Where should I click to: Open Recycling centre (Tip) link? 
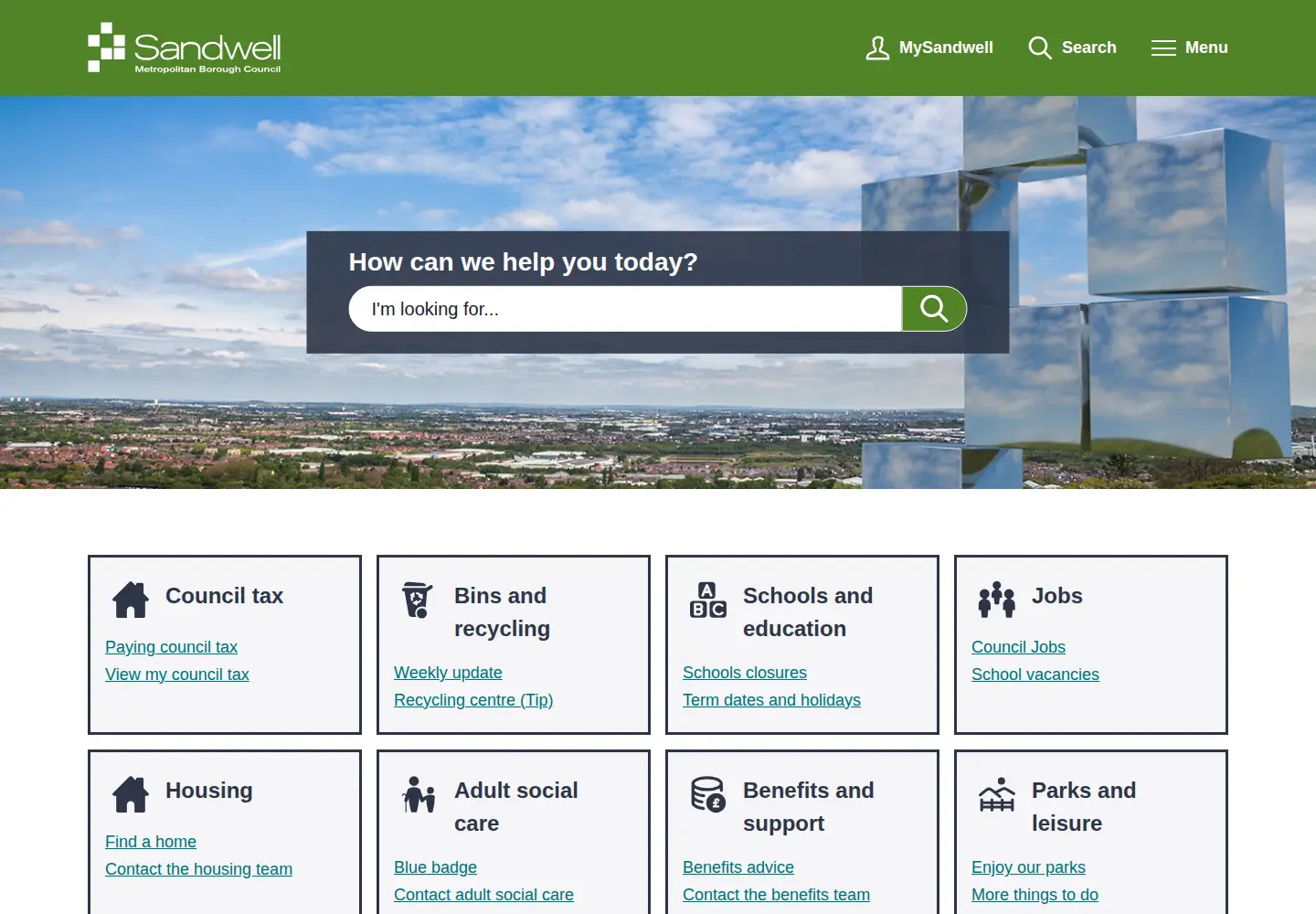tap(473, 700)
